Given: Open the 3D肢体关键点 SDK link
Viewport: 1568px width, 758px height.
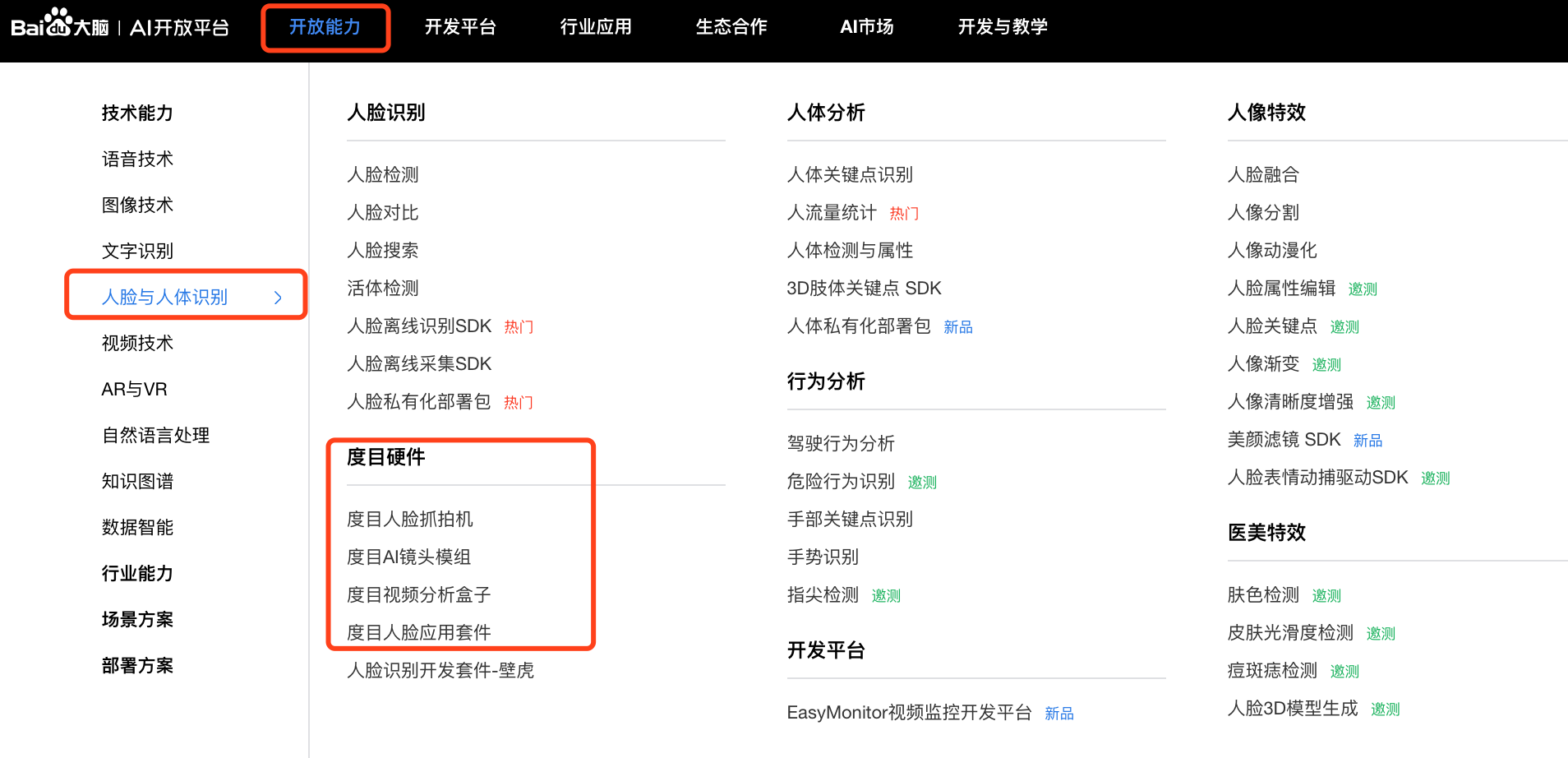Looking at the screenshot, I should (x=864, y=288).
